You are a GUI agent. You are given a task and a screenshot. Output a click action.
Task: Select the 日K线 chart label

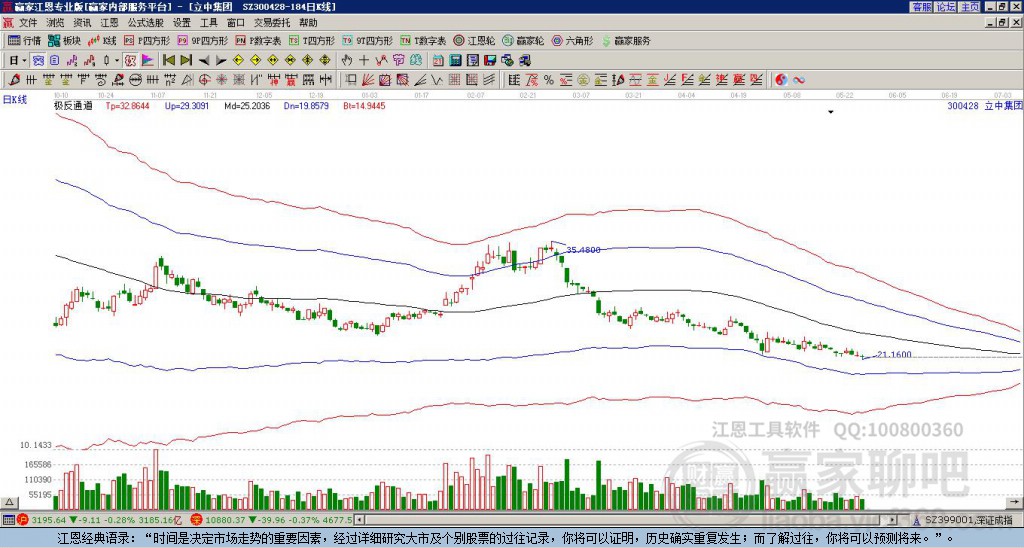click(x=15, y=99)
